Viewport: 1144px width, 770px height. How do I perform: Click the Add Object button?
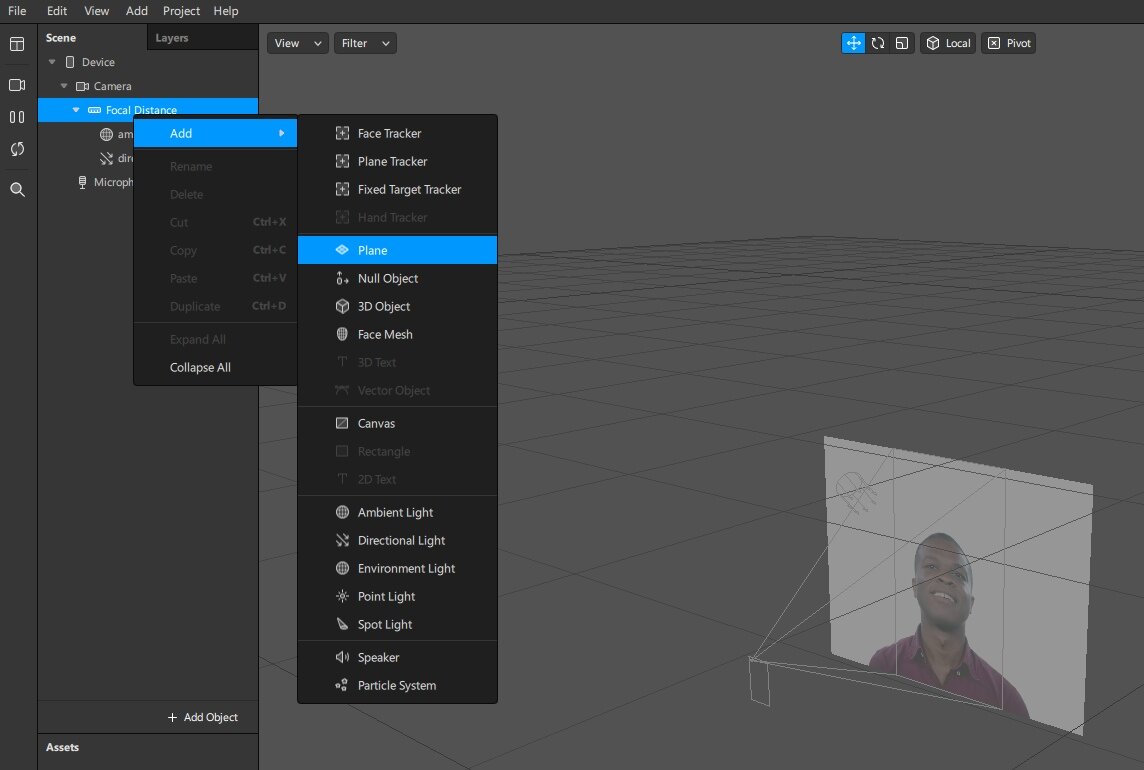(202, 717)
